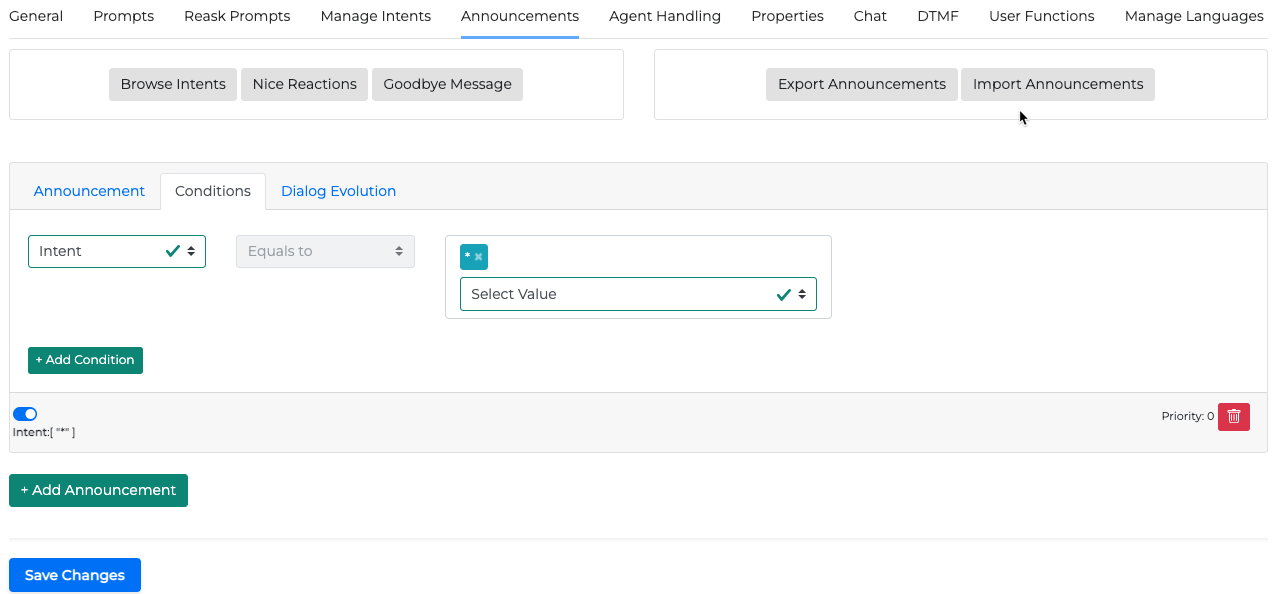Switch to the DTMF tab
Image resolution: width=1273 pixels, height=594 pixels.
(937, 16)
